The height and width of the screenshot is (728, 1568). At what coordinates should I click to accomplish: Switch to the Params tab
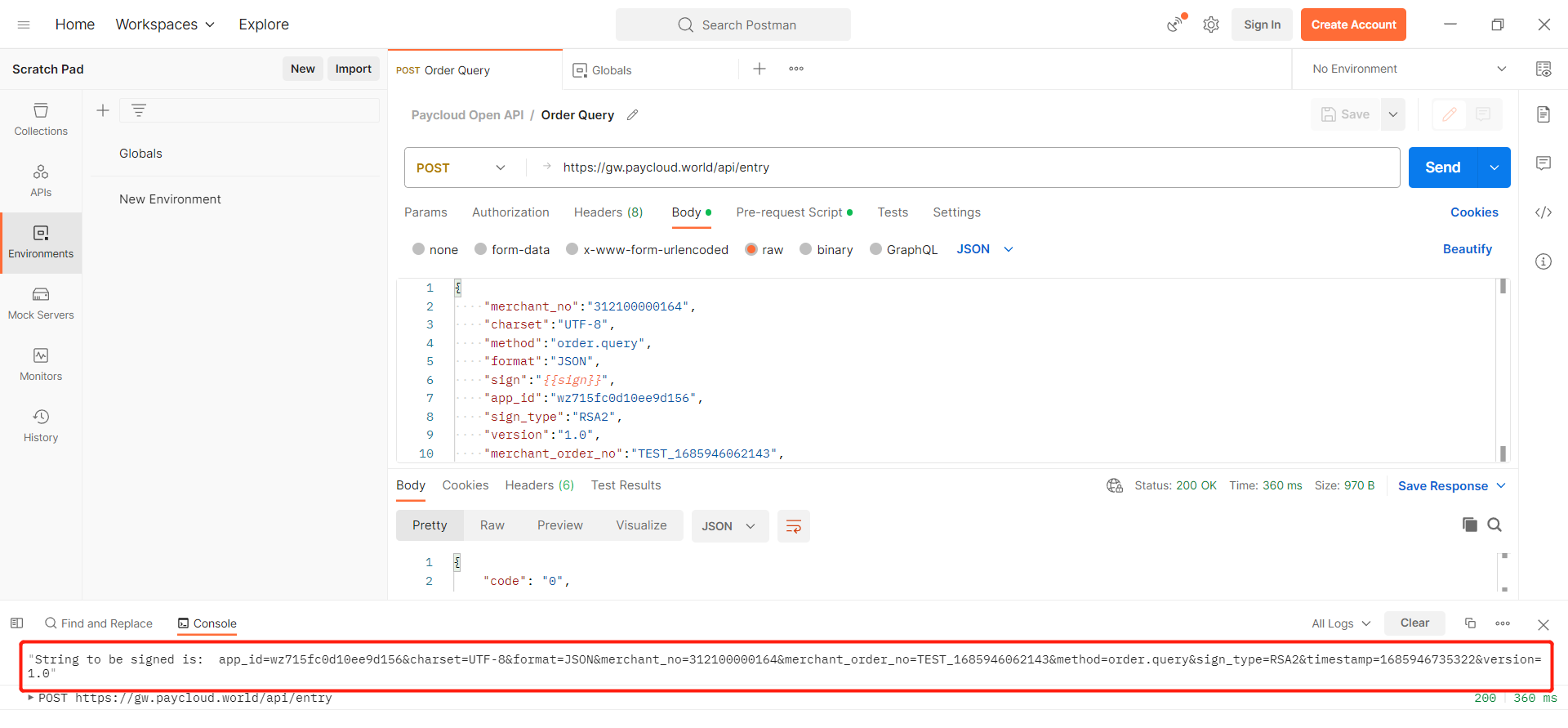coord(425,212)
